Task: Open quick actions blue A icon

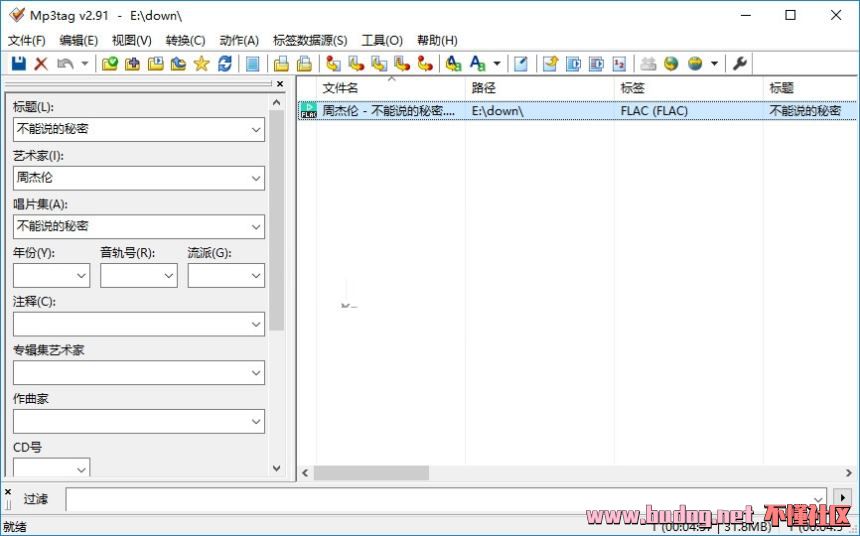Action: click(478, 64)
